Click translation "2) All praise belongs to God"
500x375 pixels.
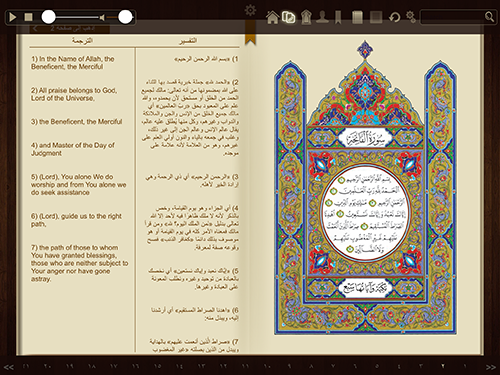pyautogui.click(x=74, y=94)
